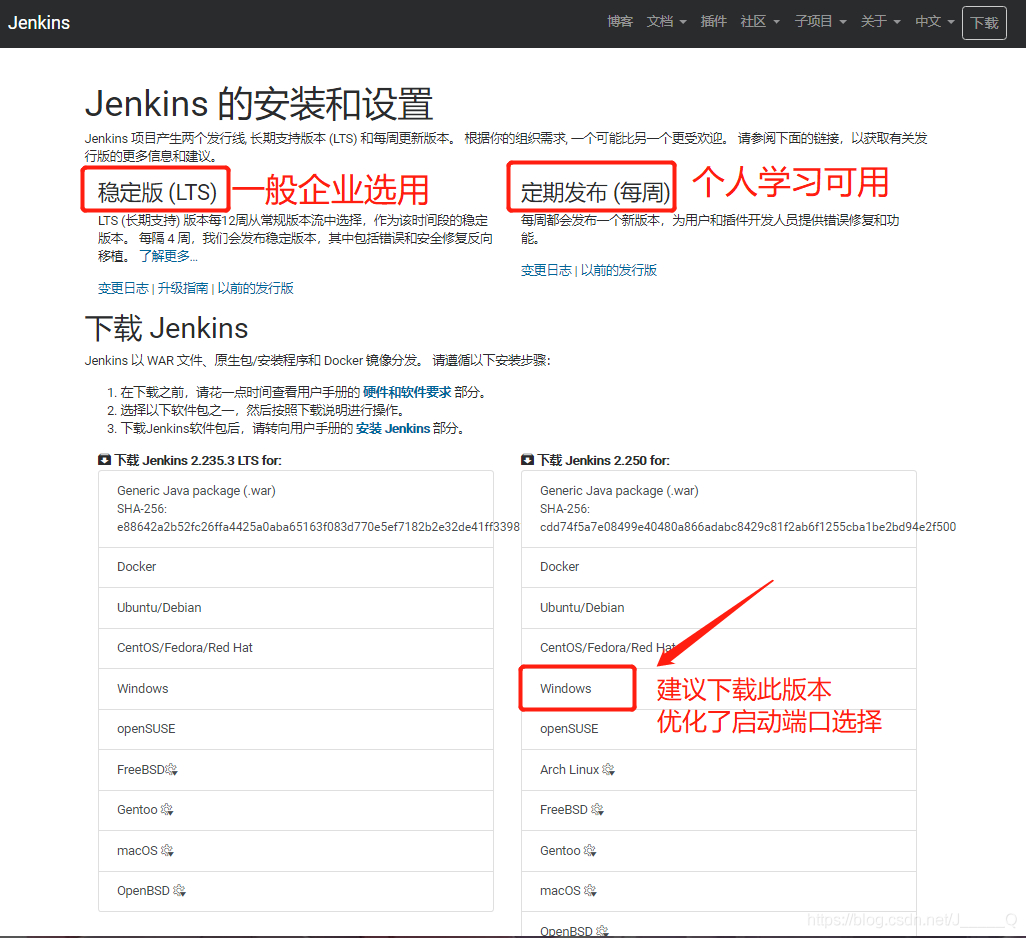Select LTS Generic Java package (.war)
1026x938 pixels.
tap(296, 509)
